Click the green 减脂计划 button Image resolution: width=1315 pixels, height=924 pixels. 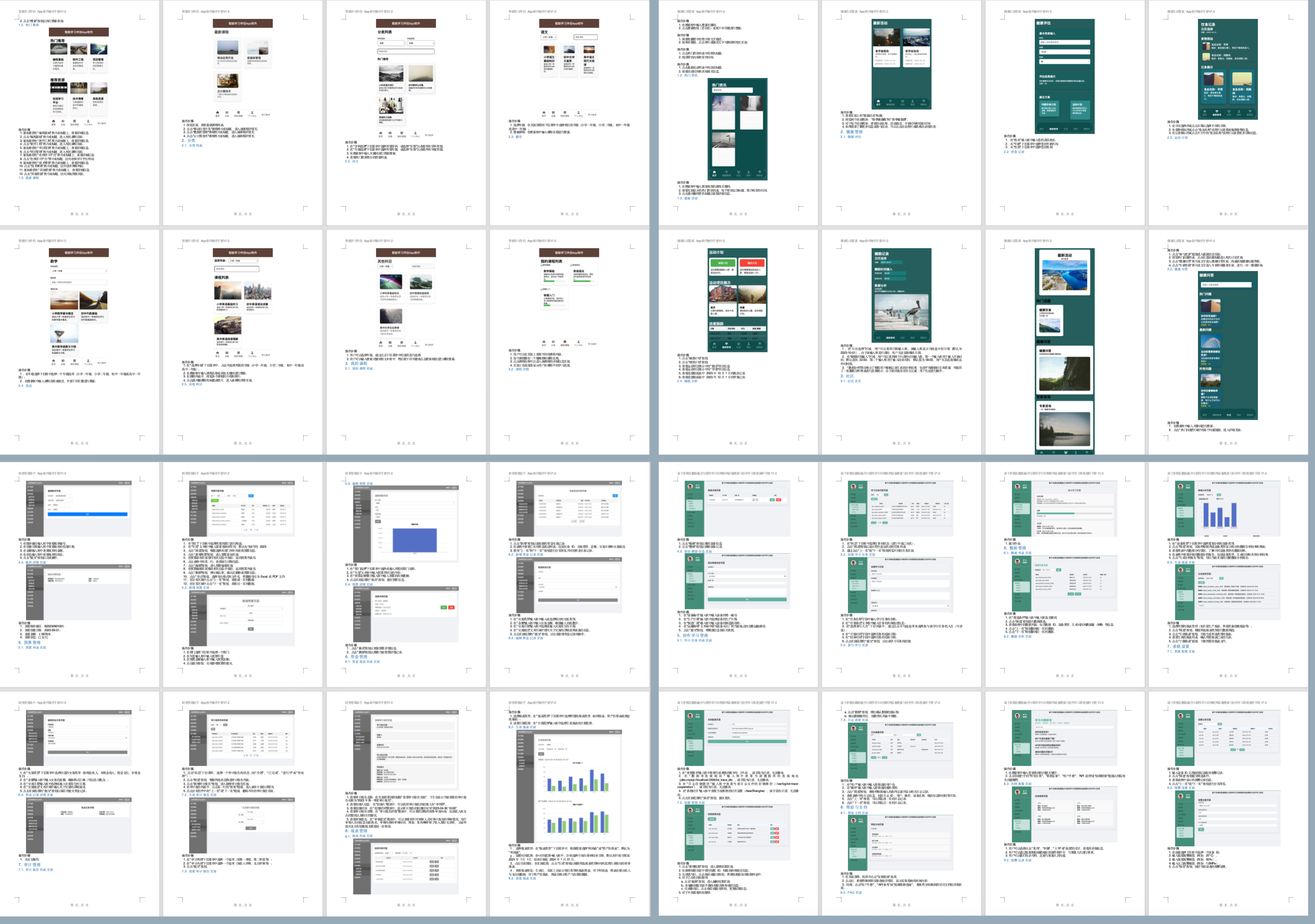[723, 263]
